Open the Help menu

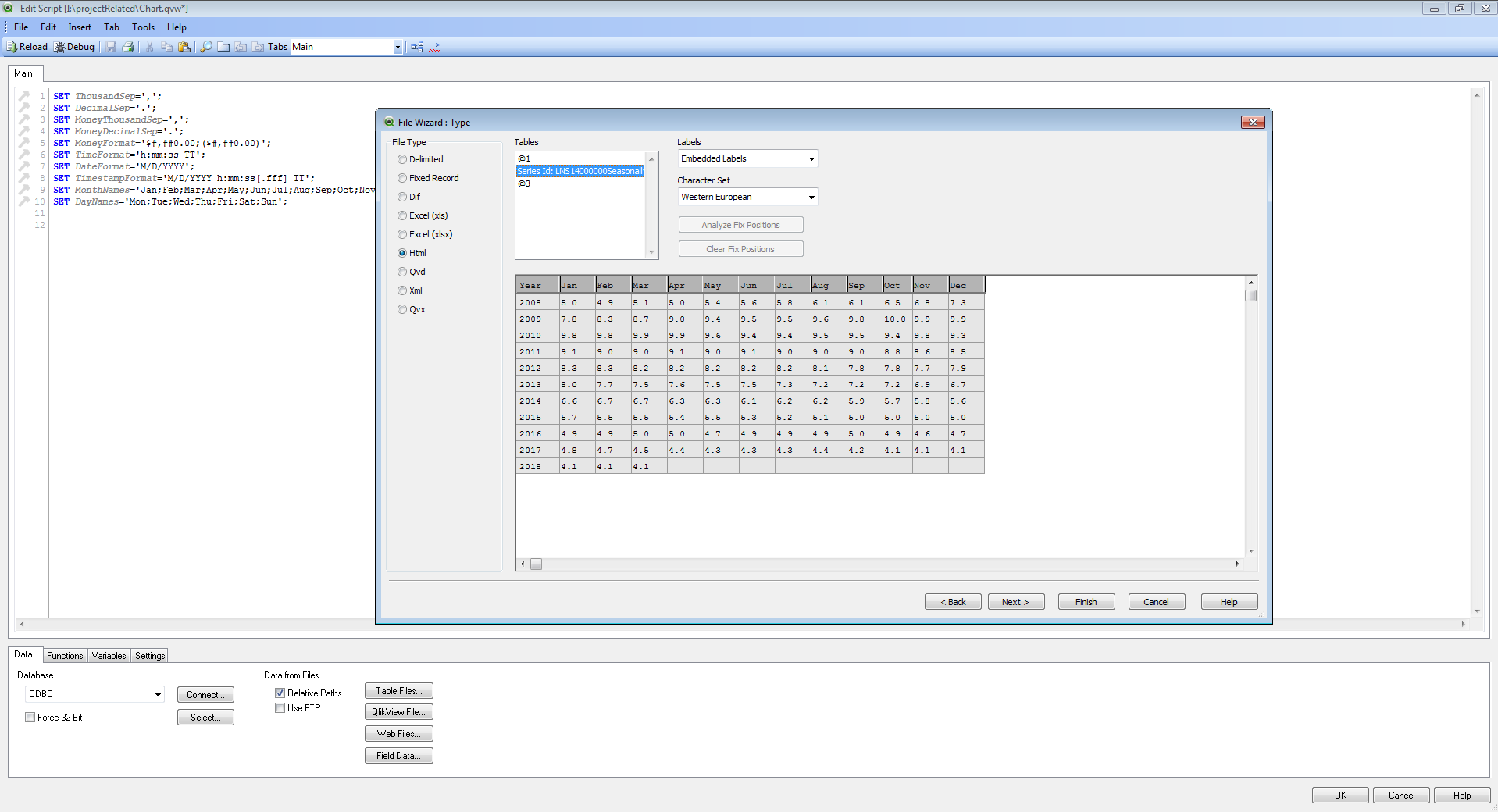177,27
